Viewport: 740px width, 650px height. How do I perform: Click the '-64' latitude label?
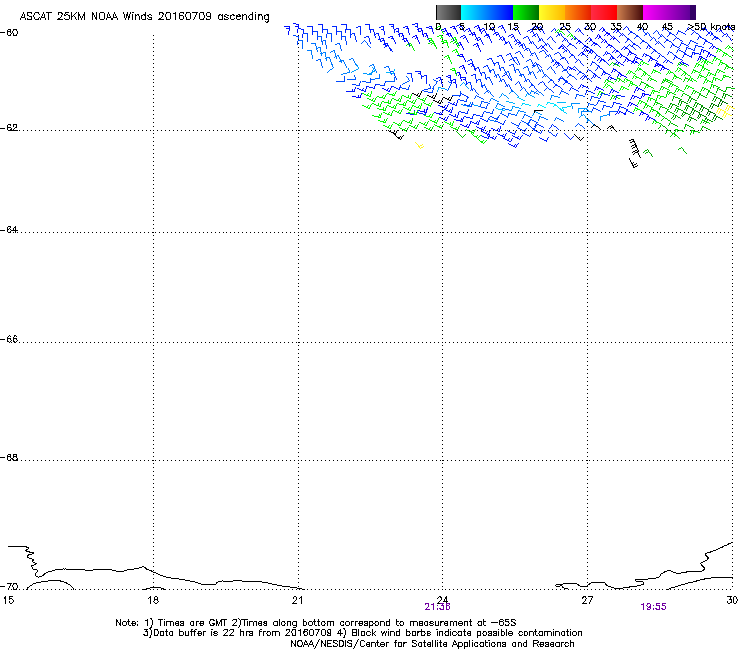[9, 230]
